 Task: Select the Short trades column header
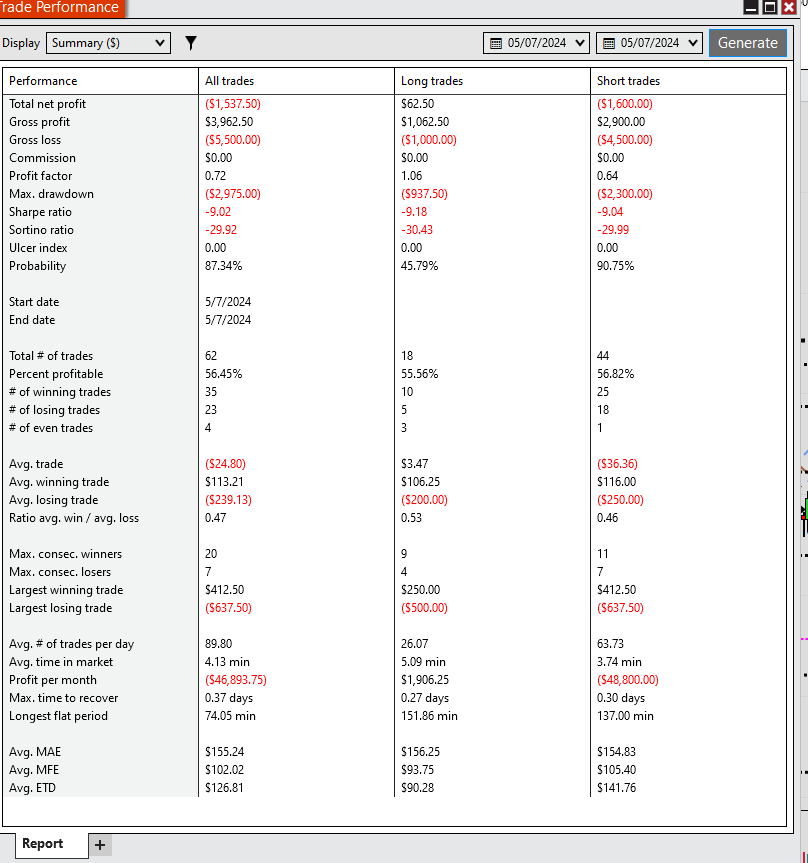(688, 81)
